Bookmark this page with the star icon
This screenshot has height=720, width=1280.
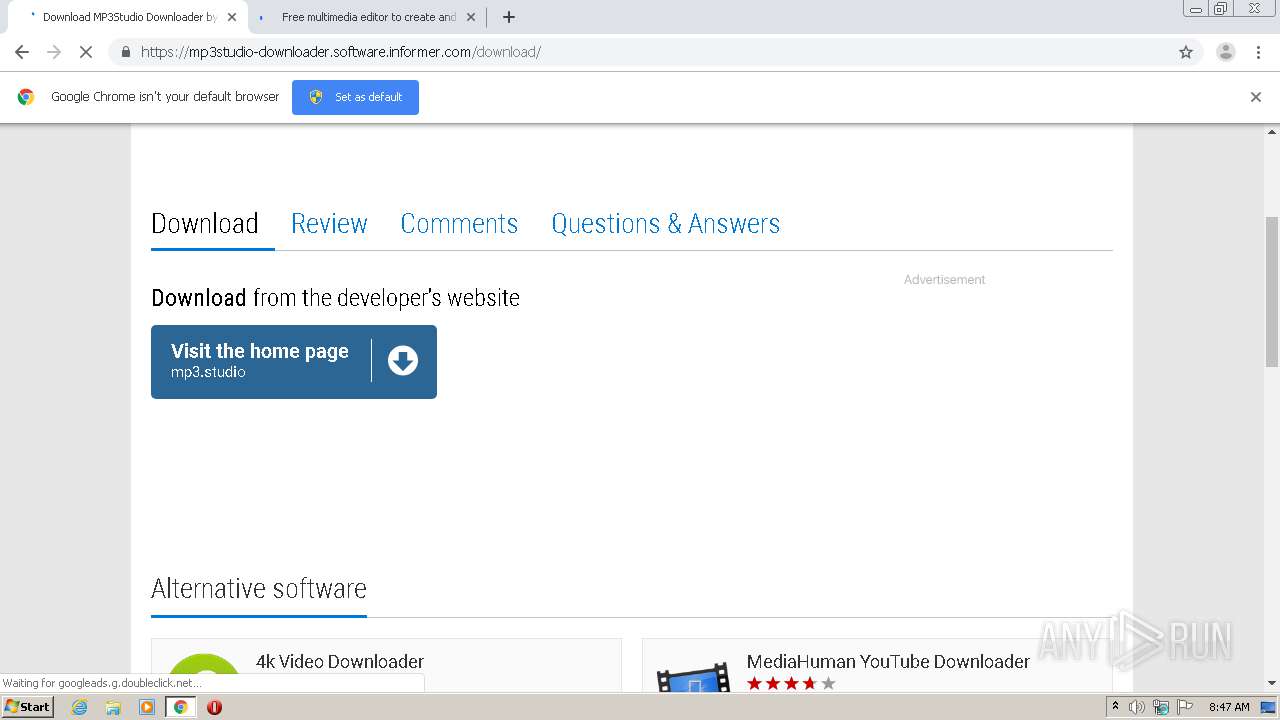click(1186, 52)
